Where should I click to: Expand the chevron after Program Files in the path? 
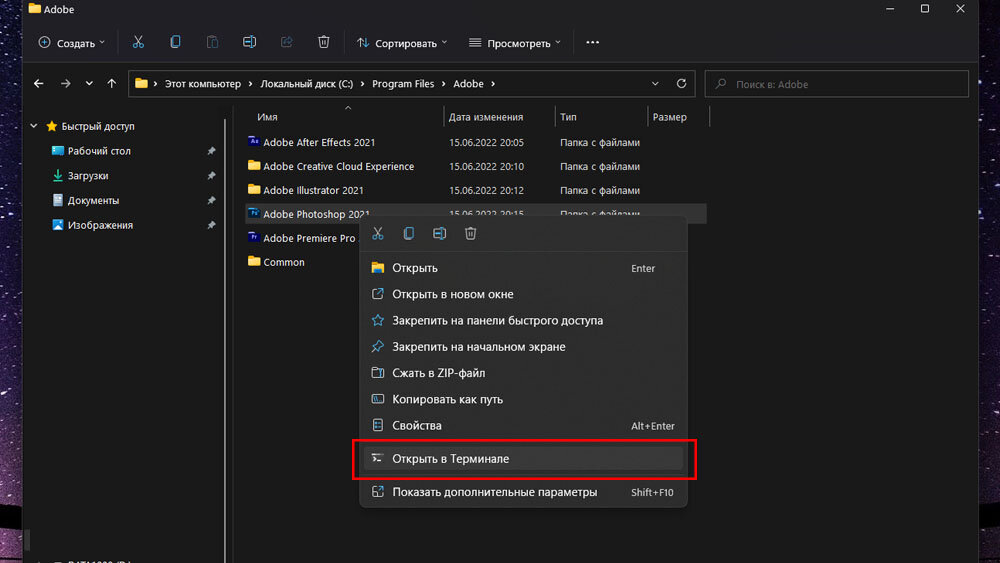coord(444,84)
